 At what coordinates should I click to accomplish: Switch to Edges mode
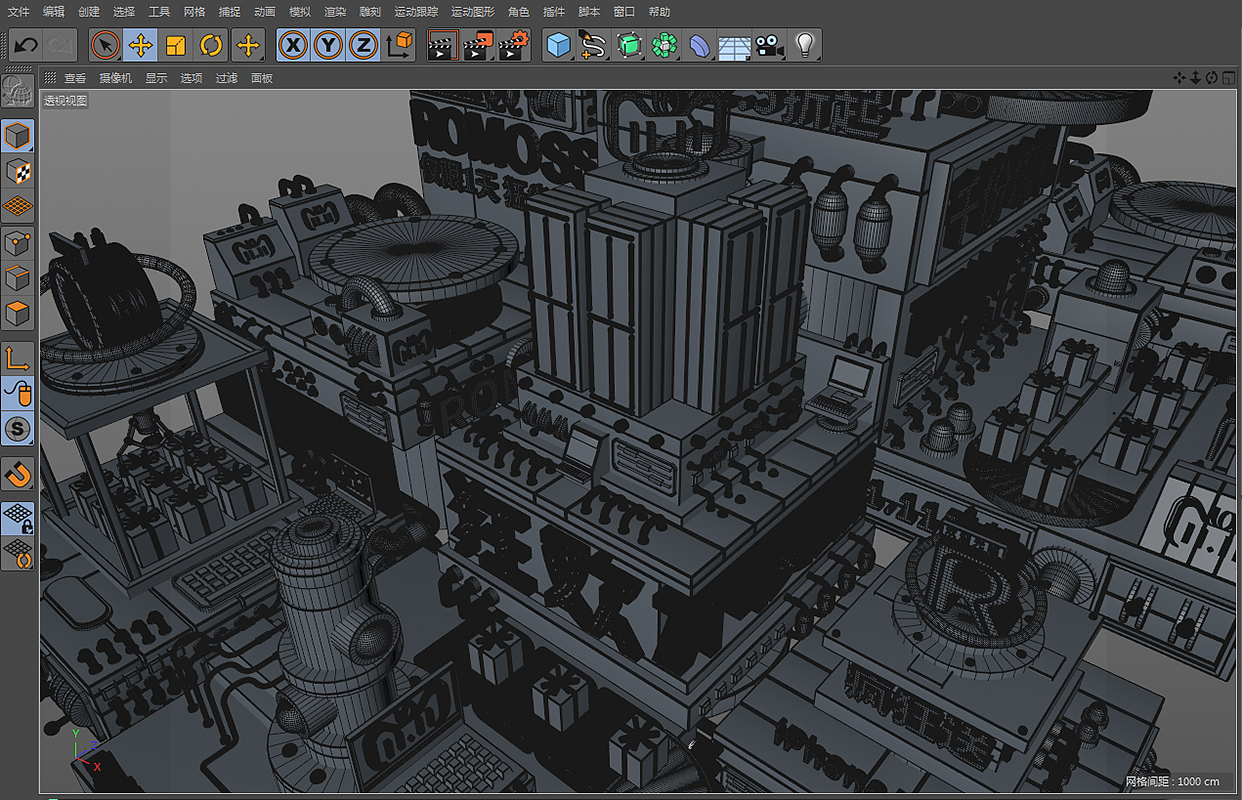coord(17,278)
